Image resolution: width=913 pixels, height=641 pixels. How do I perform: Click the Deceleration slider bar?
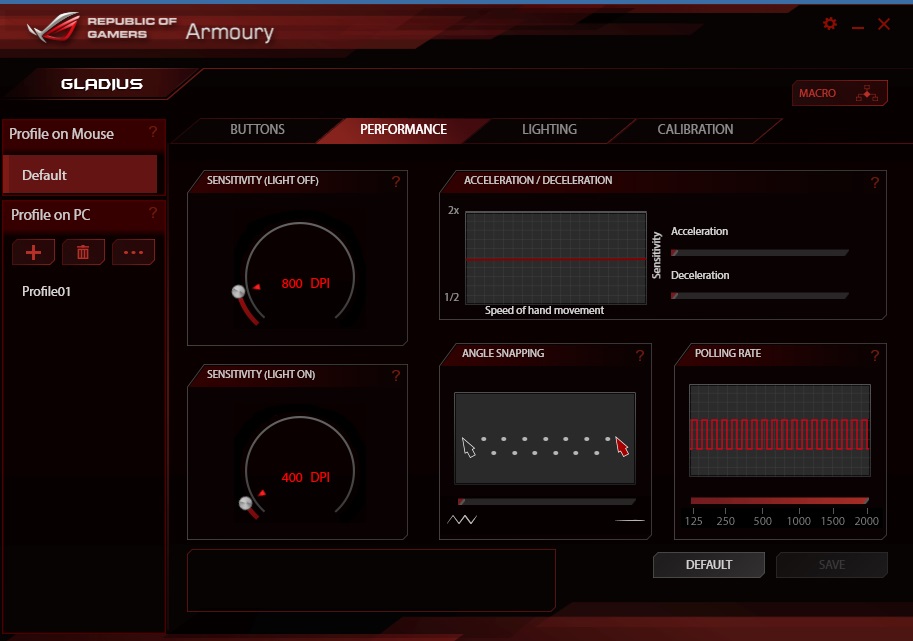coord(759,296)
